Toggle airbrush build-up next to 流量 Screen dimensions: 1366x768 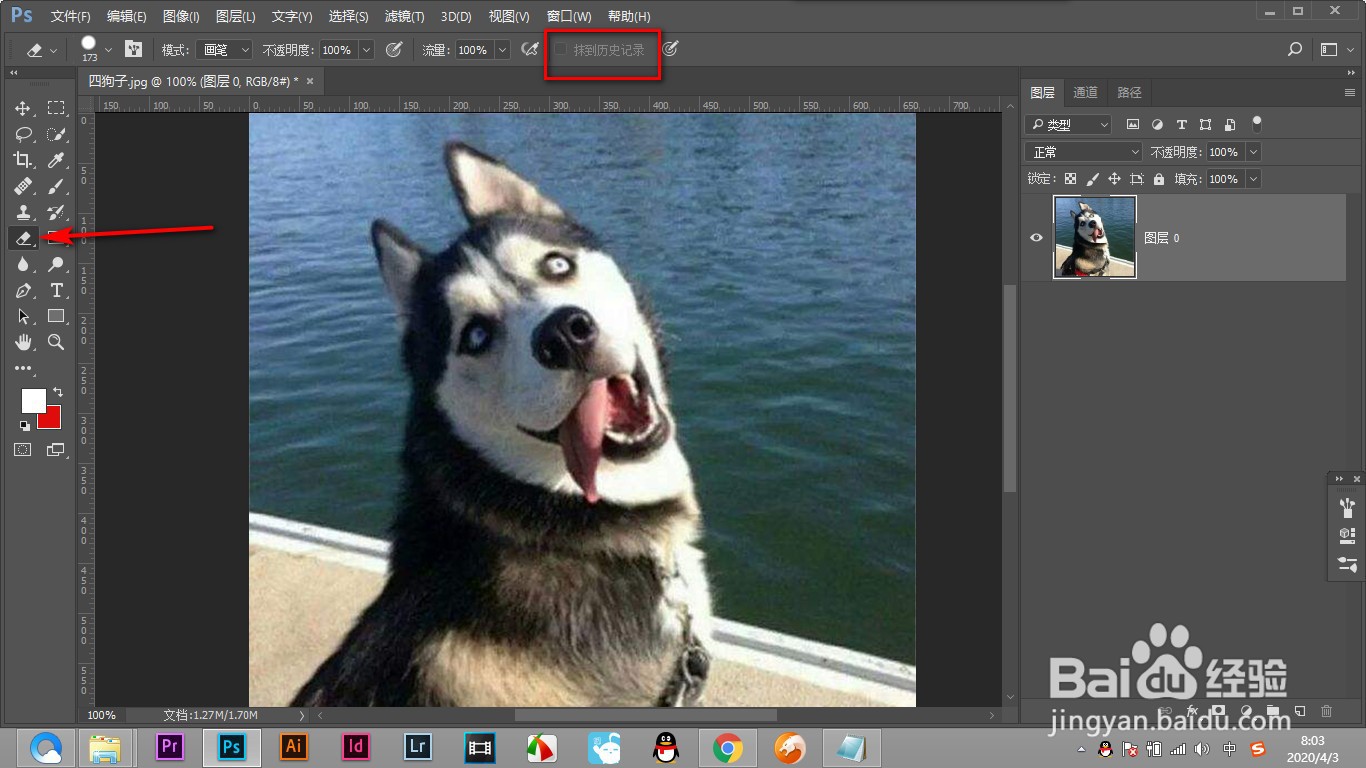(x=531, y=49)
